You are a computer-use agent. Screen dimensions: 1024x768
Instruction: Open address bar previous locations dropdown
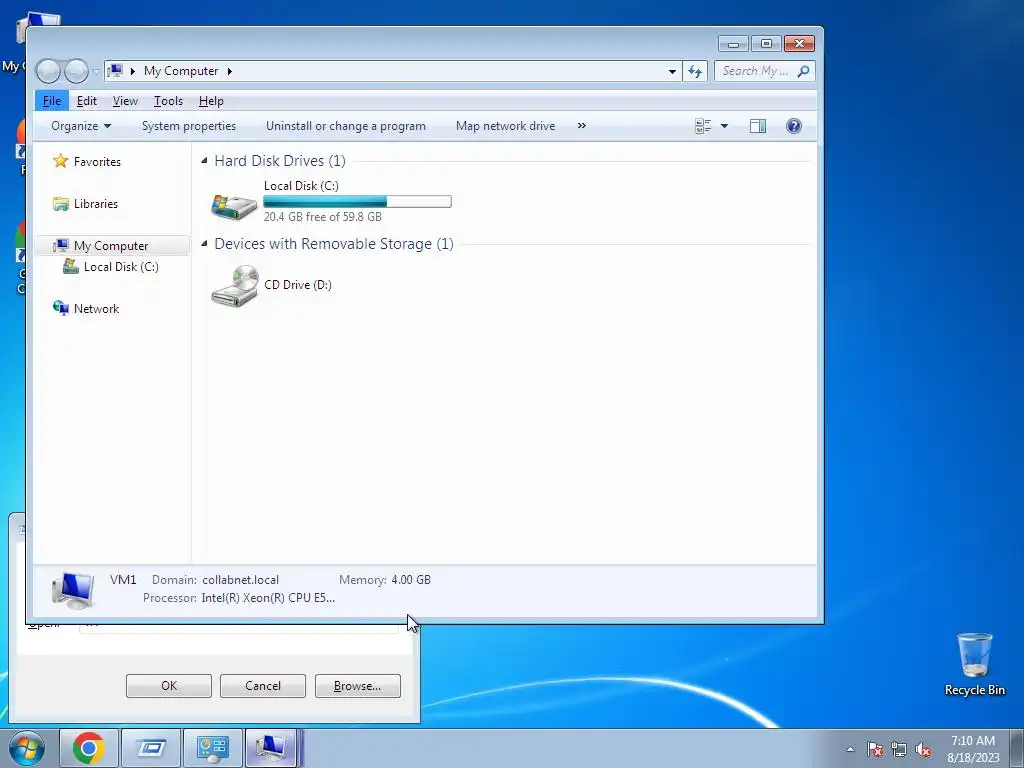672,71
